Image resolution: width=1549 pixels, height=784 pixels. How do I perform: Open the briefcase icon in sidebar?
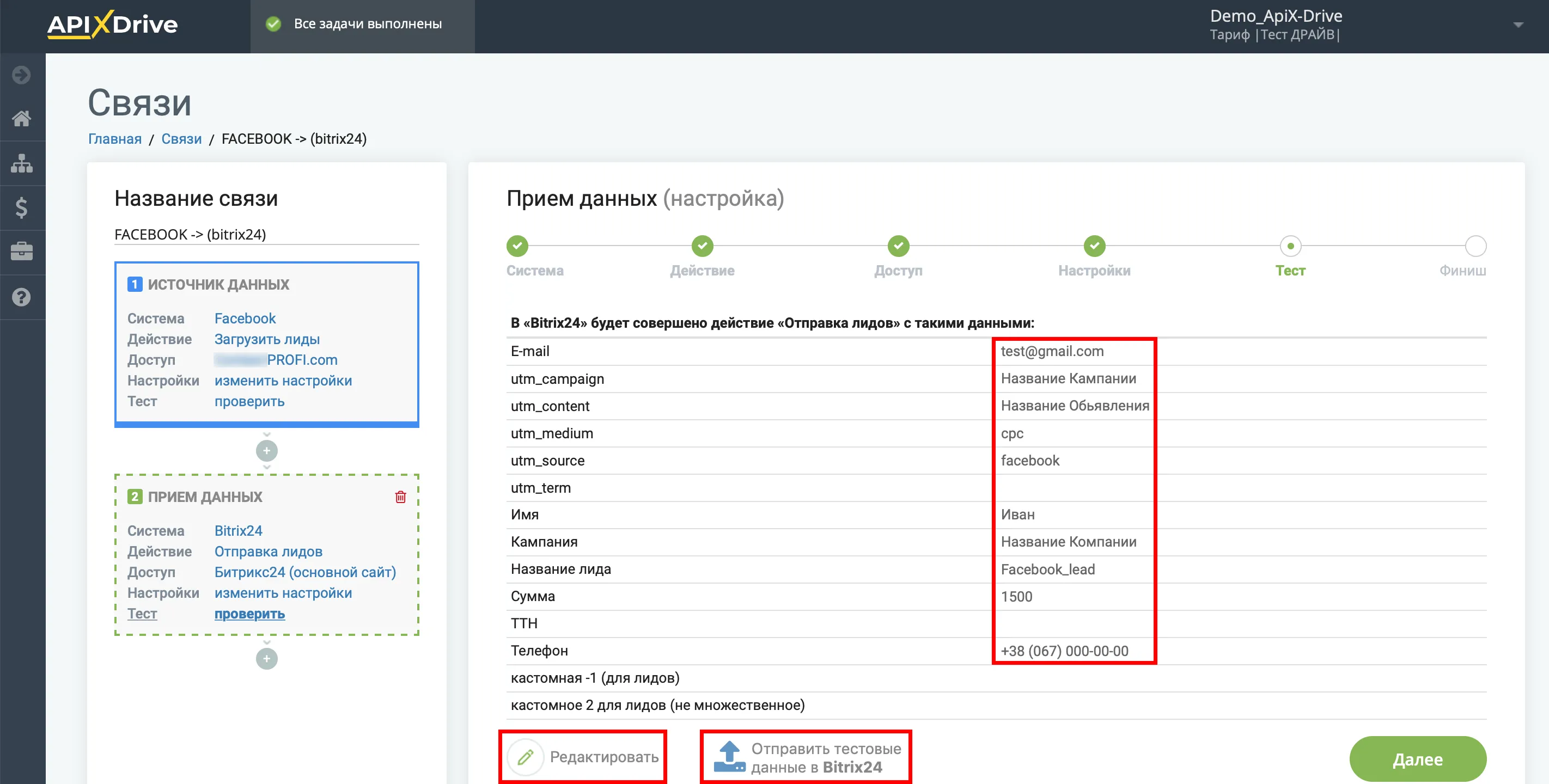tap(22, 252)
